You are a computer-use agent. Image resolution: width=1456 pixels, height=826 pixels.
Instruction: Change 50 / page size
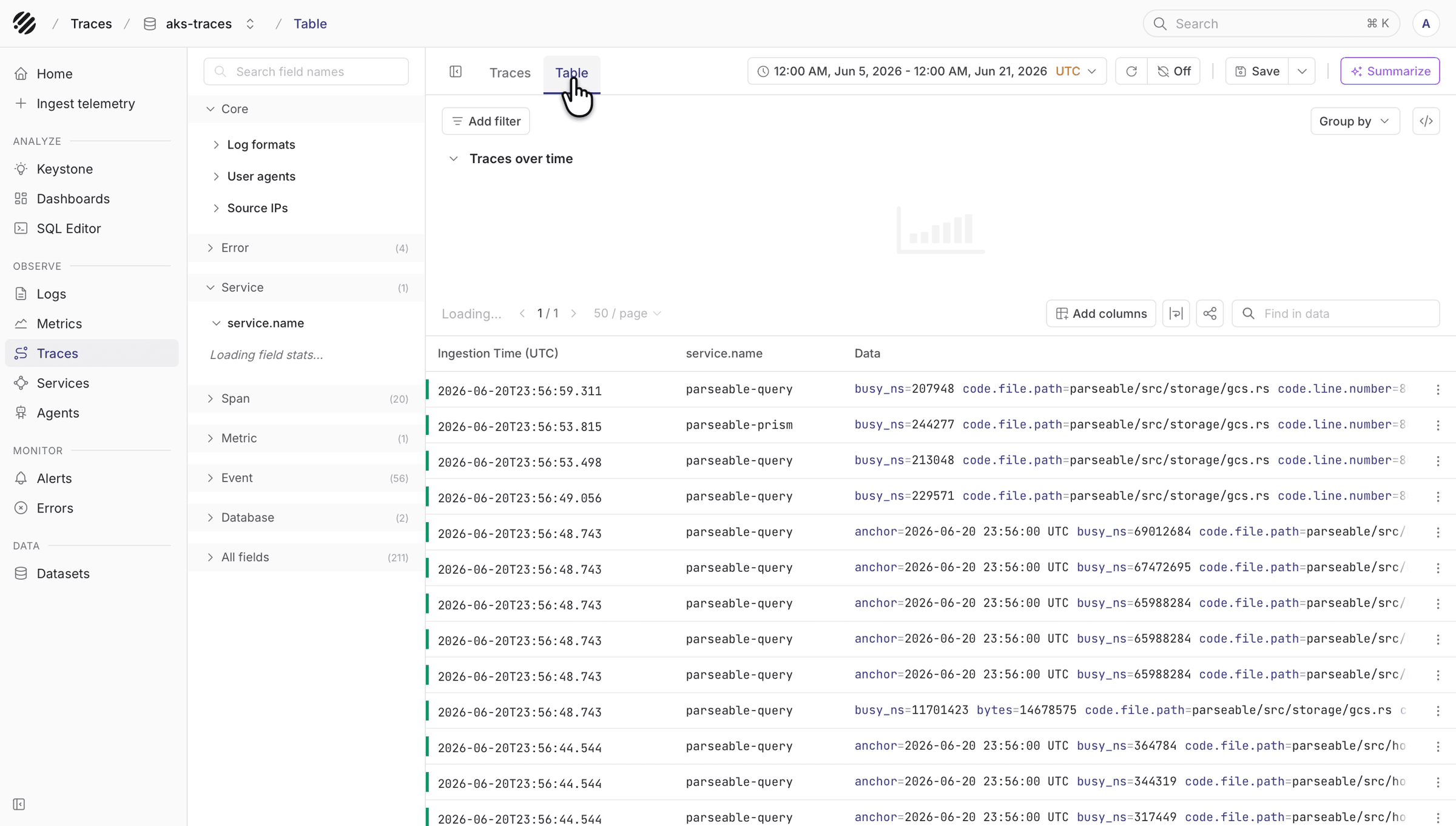[x=627, y=314]
